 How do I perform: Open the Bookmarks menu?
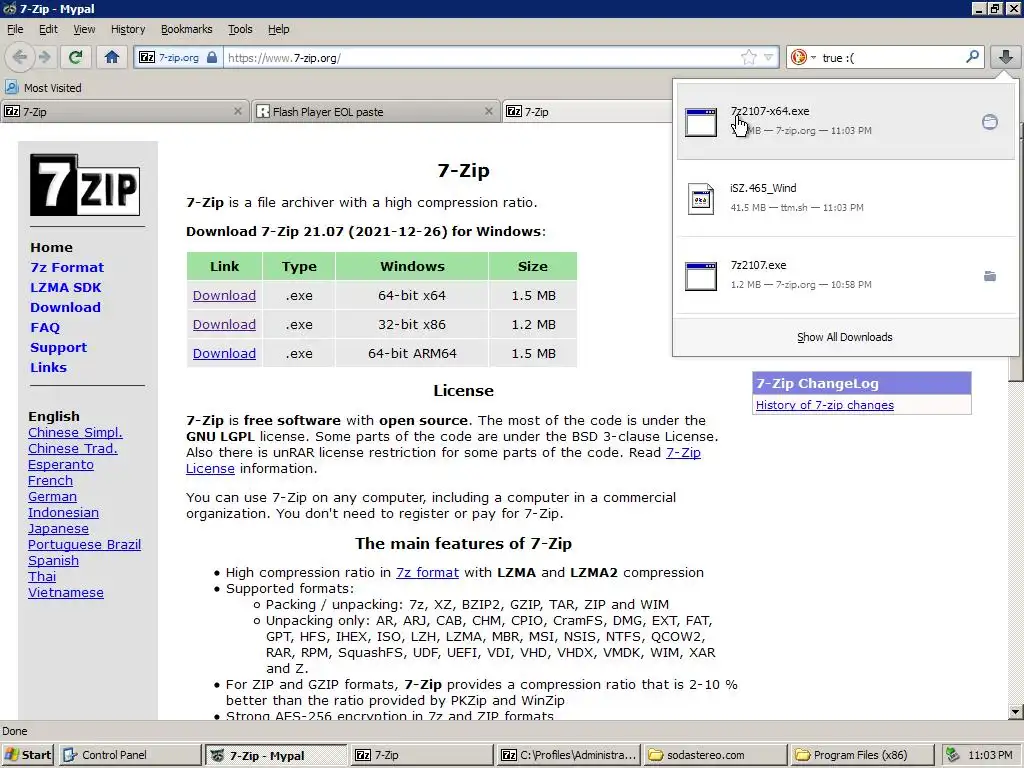click(x=187, y=29)
